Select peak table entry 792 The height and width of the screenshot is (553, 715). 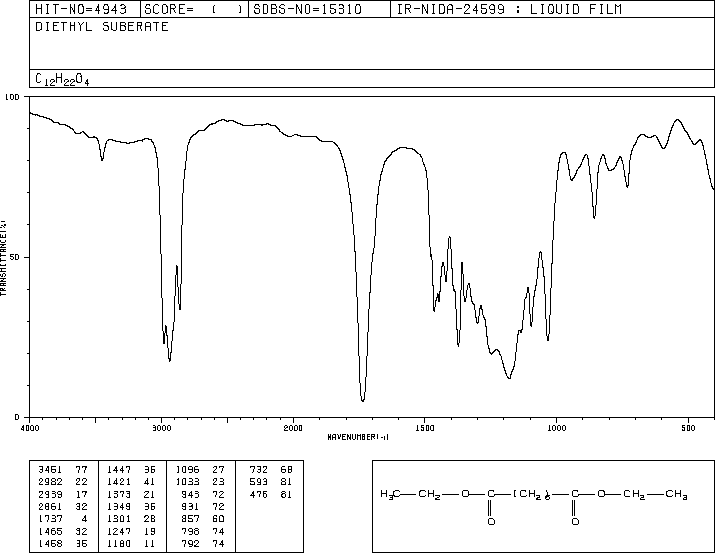coord(190,543)
